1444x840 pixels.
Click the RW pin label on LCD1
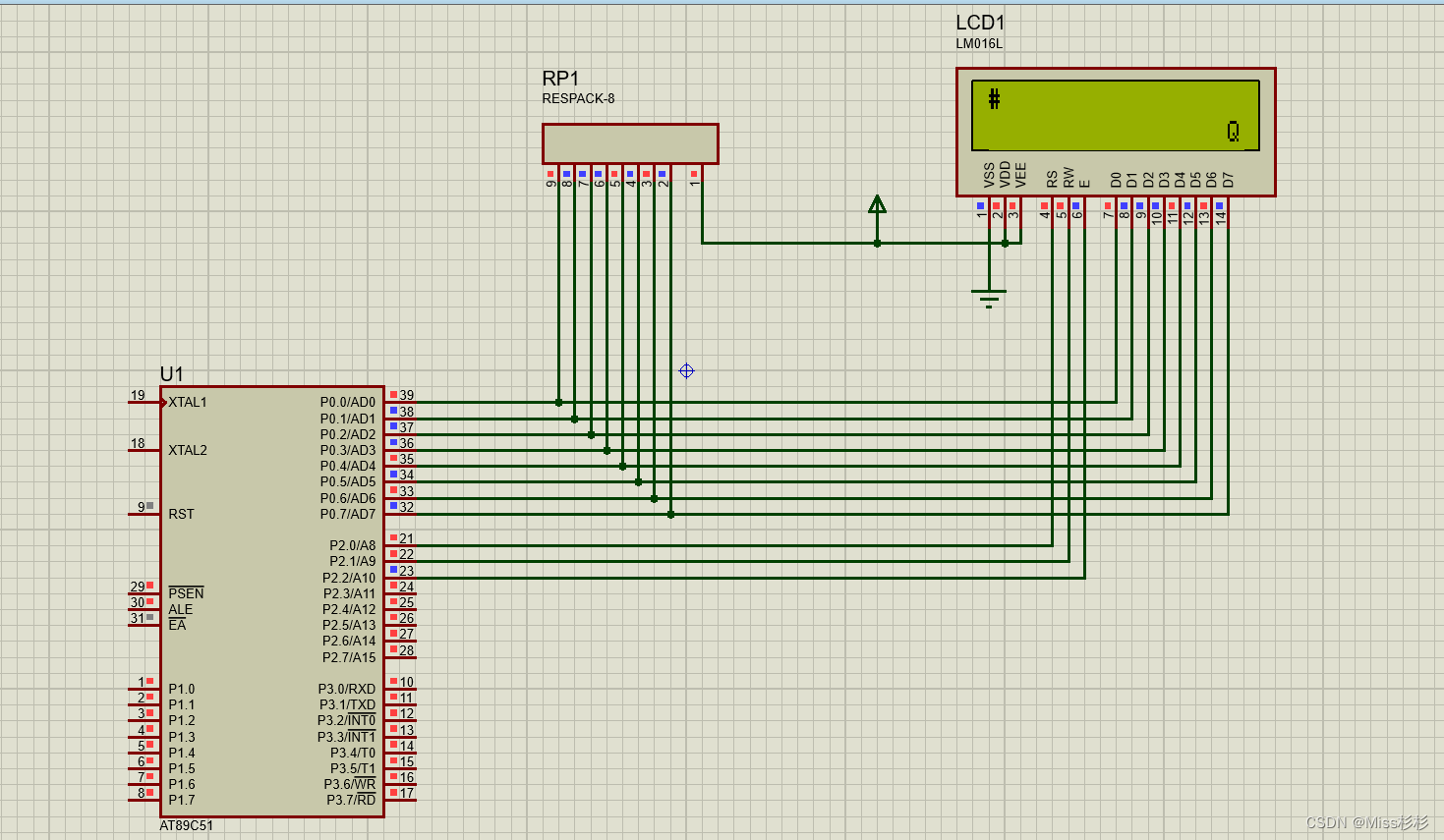click(1069, 178)
